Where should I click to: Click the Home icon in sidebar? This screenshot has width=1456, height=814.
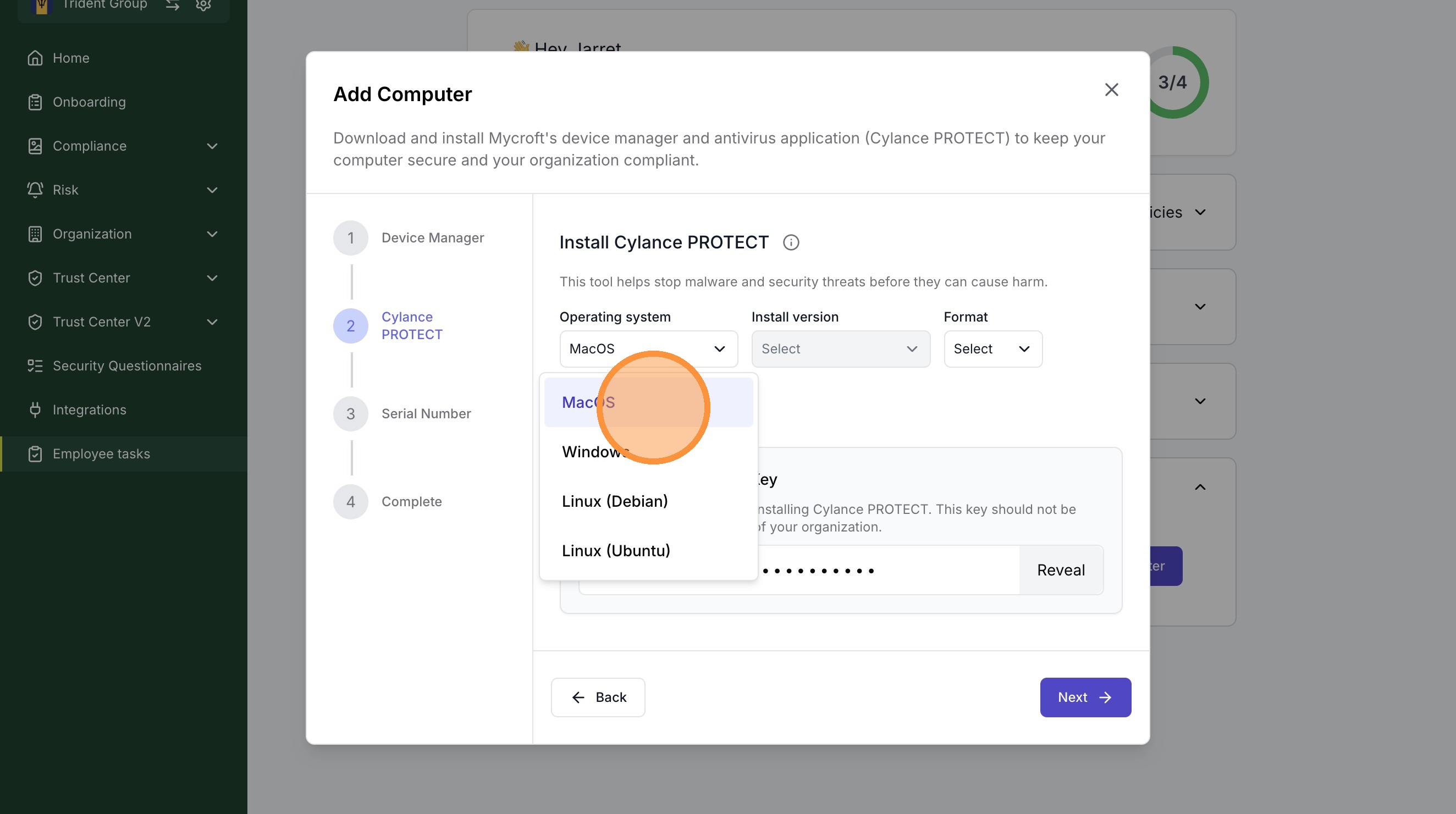35,58
